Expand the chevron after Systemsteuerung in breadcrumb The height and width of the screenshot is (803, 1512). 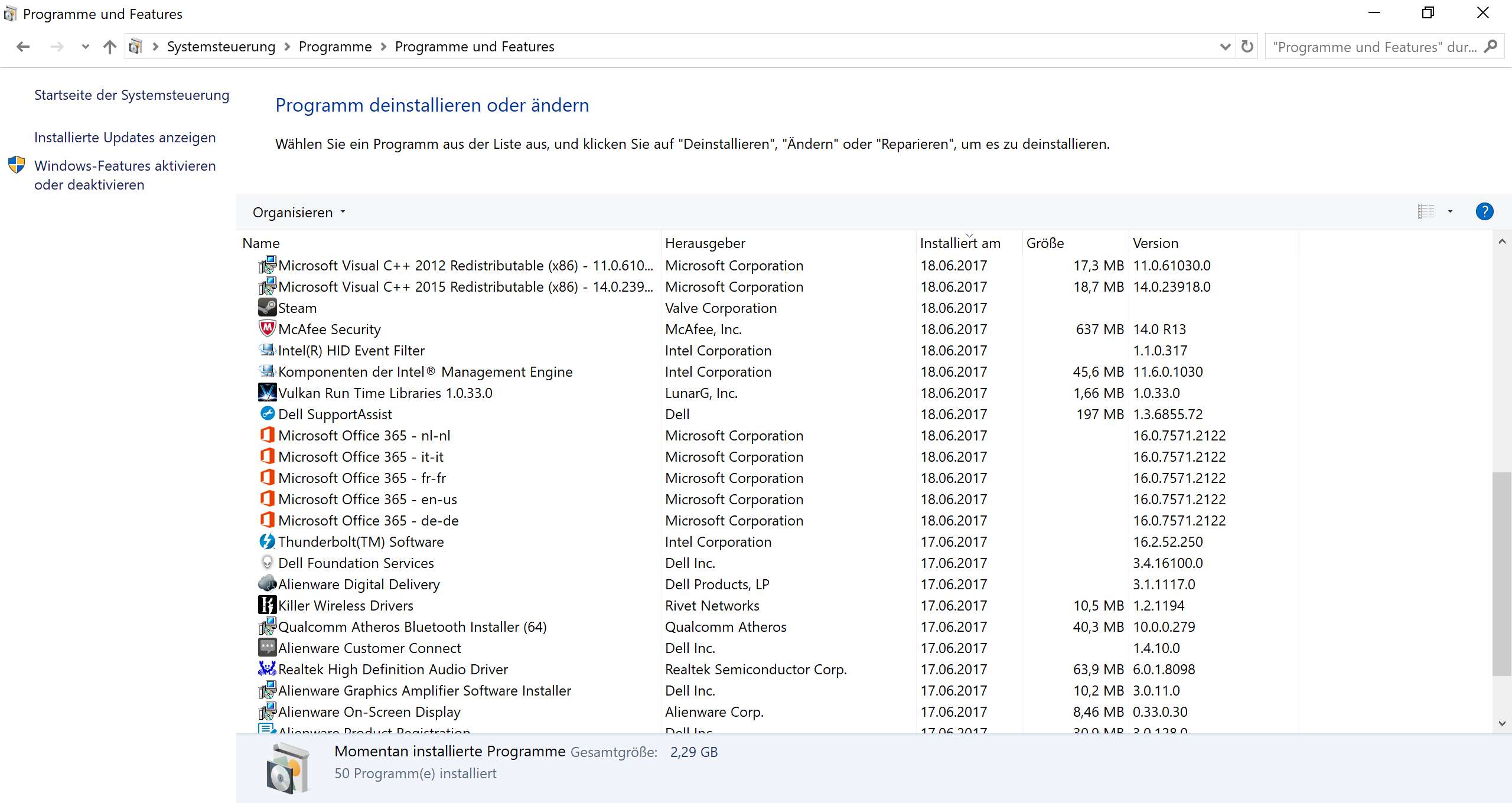tap(287, 47)
